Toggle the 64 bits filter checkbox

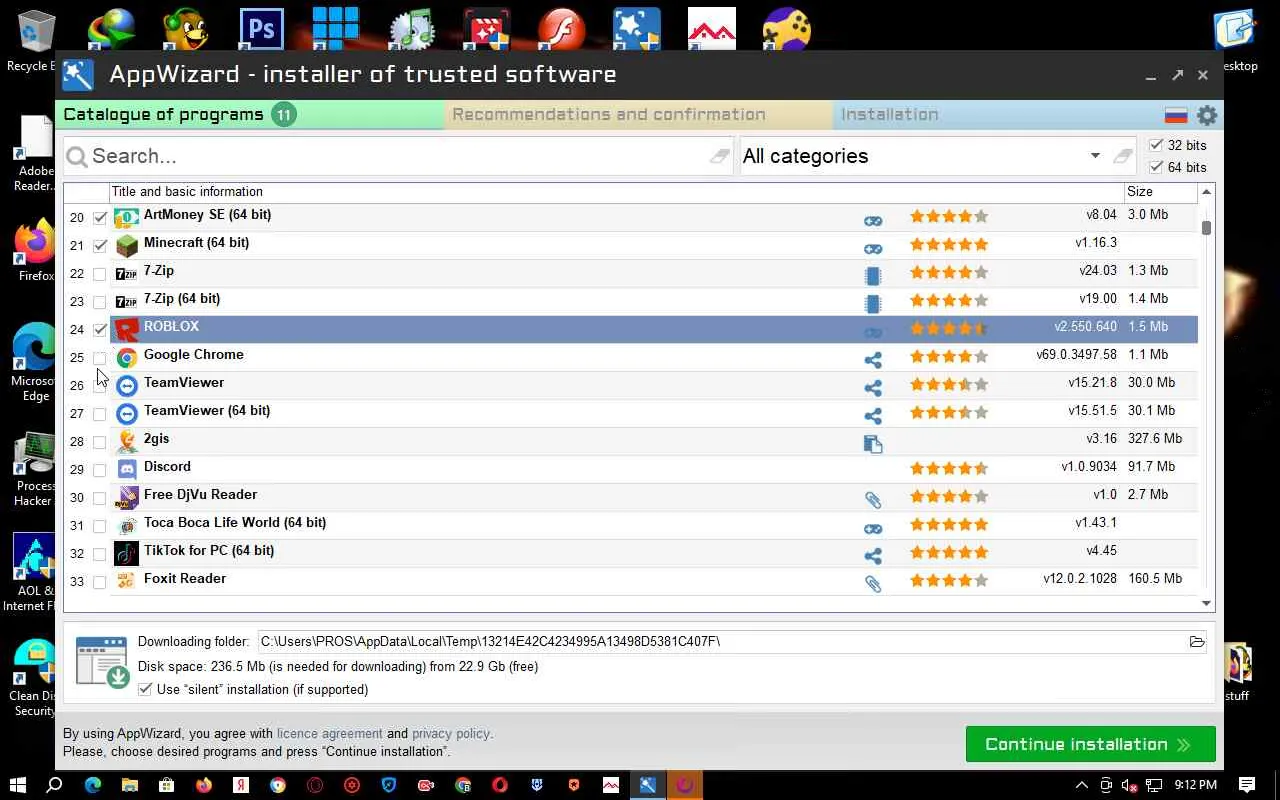(x=1156, y=167)
